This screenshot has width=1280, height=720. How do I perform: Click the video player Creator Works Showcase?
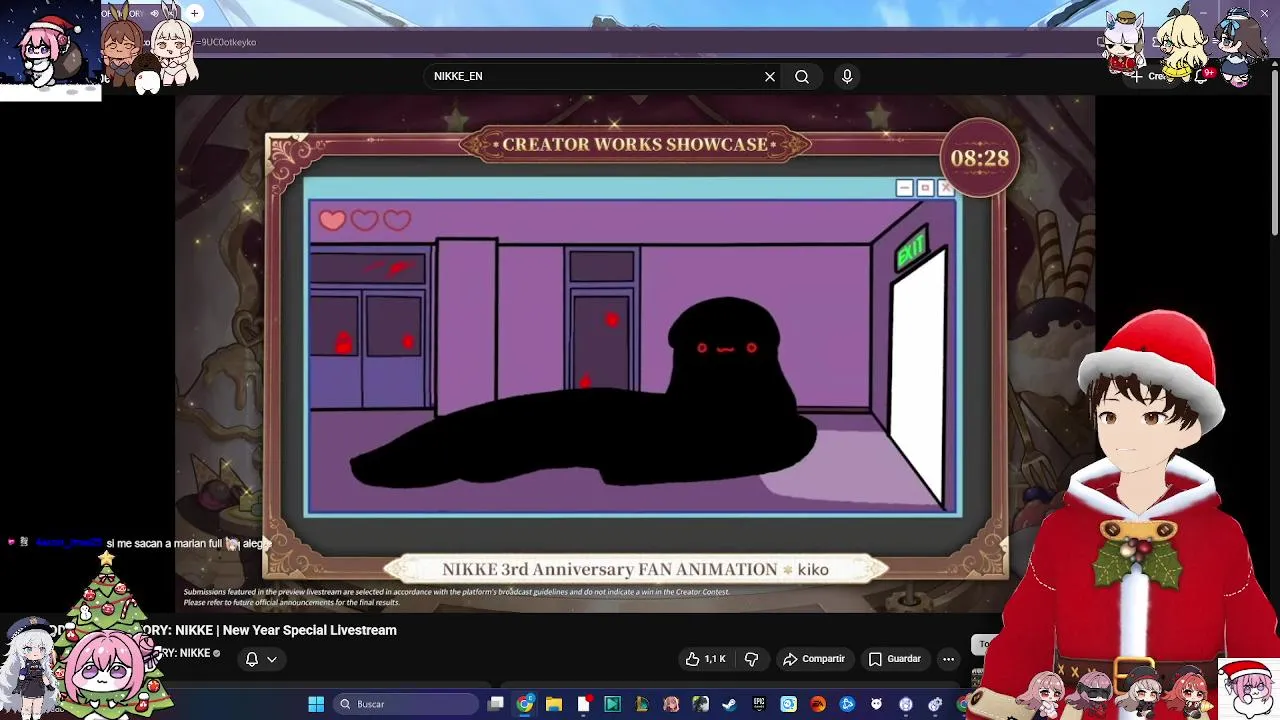(x=635, y=352)
